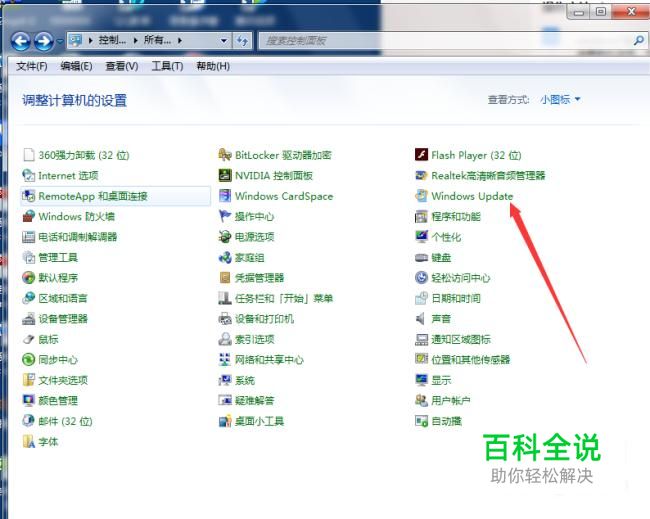
Task: Open 显示 monitor icon
Action: click(421, 380)
